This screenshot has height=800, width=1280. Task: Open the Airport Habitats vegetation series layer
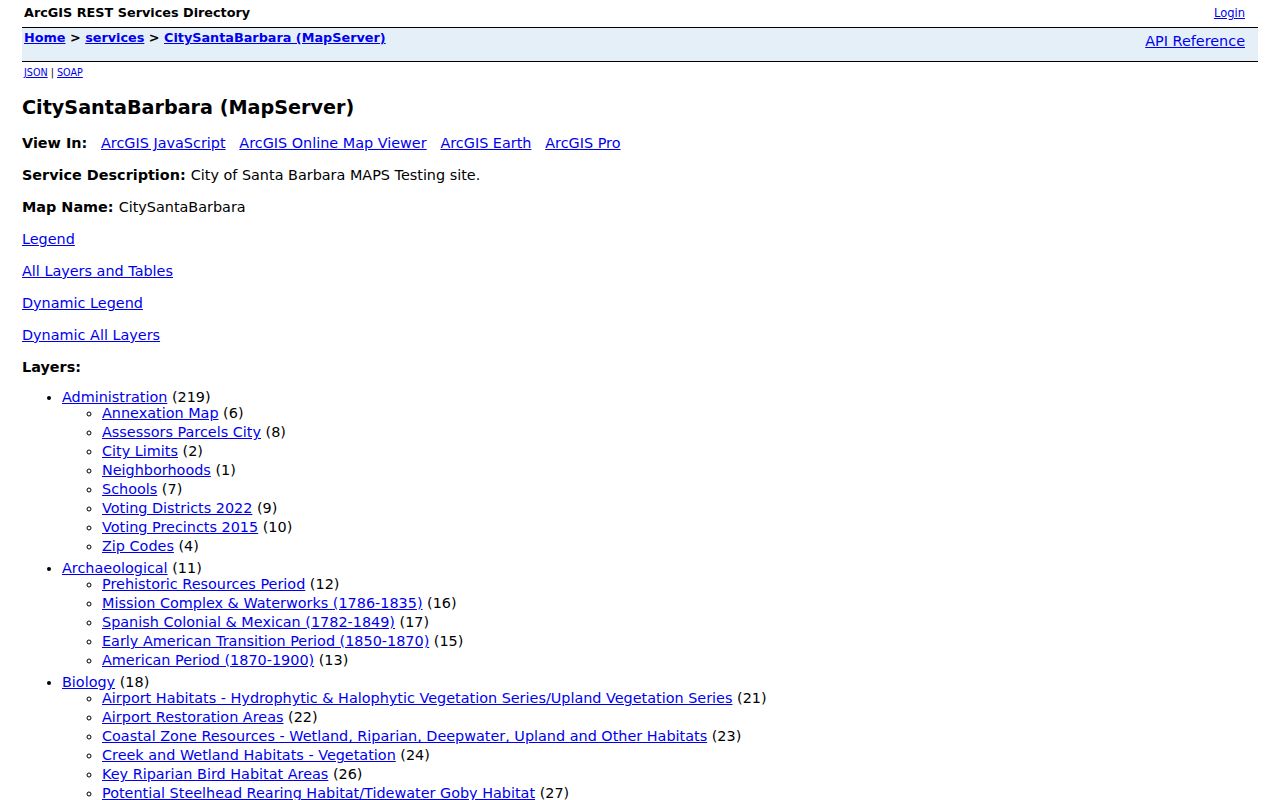[417, 698]
